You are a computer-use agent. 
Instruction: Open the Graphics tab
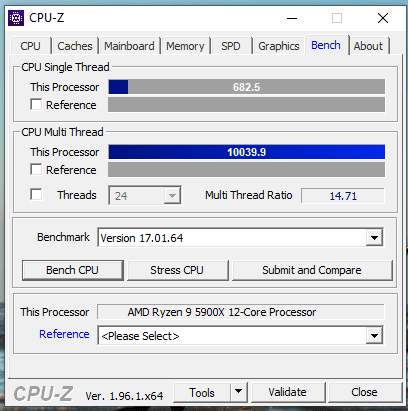(279, 46)
